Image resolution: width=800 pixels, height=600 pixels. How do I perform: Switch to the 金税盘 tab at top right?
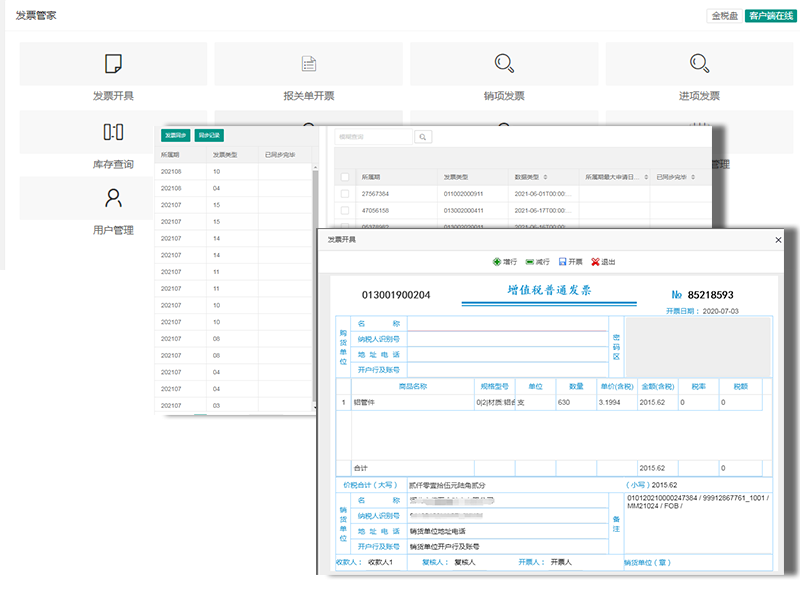(724, 16)
